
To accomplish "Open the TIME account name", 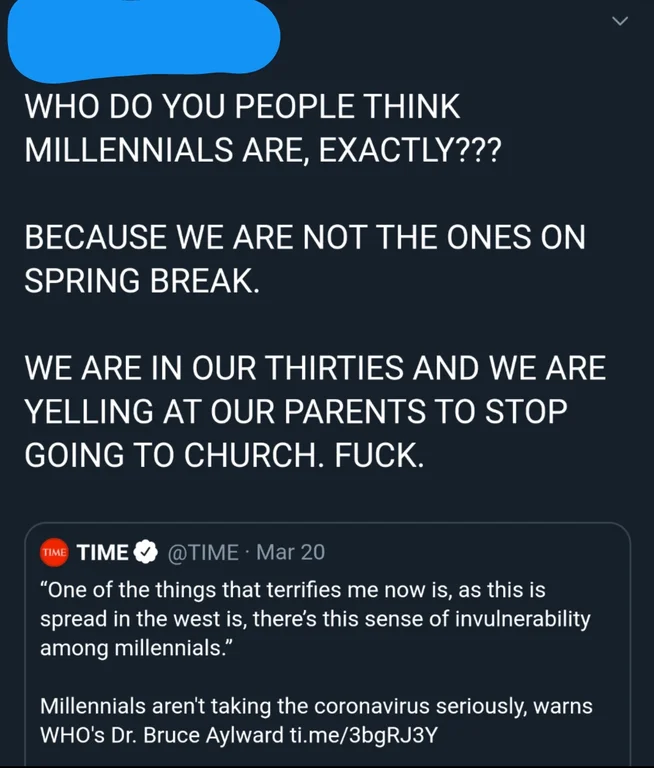I will [x=103, y=552].
